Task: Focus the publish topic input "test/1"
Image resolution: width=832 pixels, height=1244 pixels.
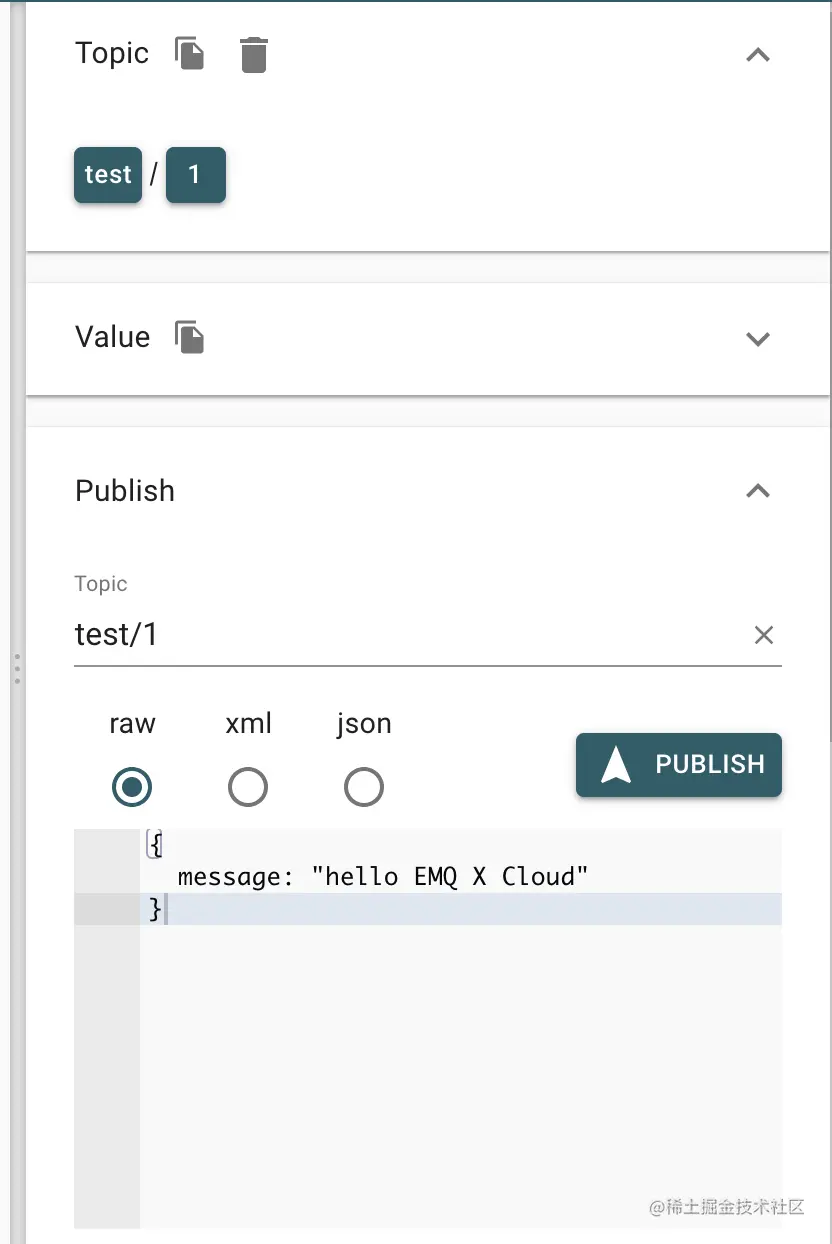Action: point(400,635)
